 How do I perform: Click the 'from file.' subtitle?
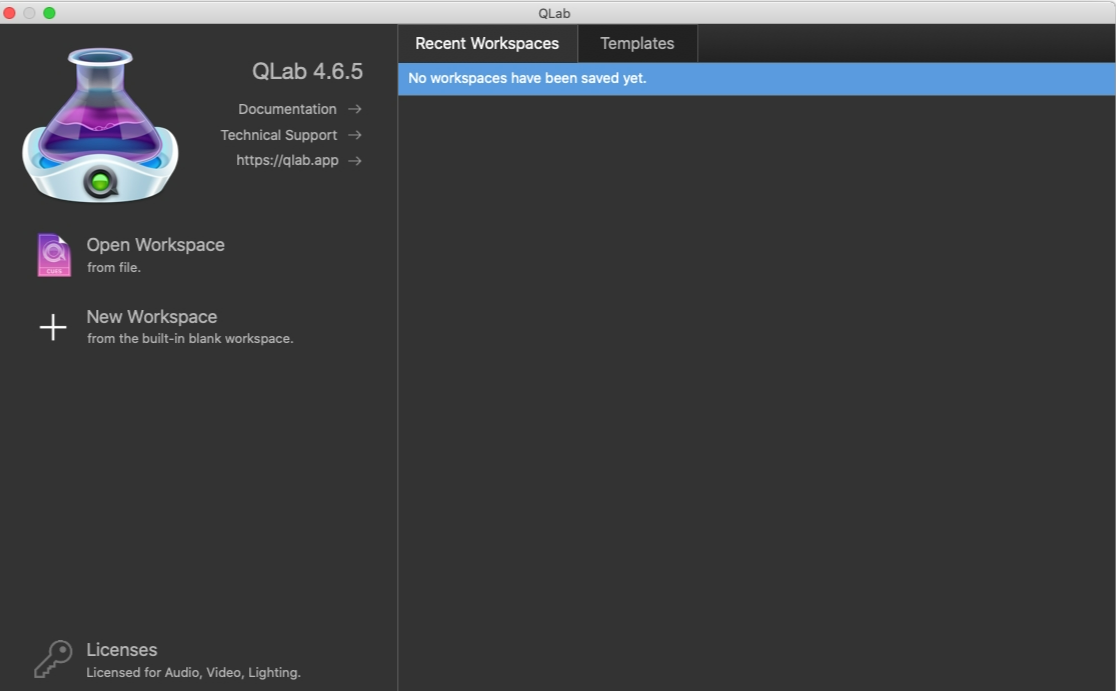(x=114, y=268)
